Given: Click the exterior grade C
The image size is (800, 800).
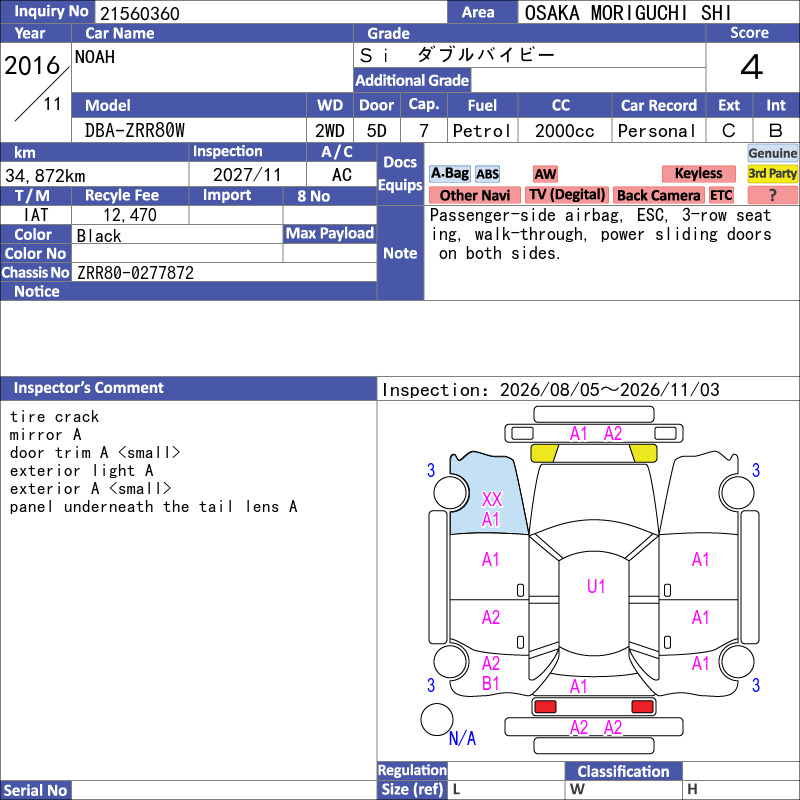Looking at the screenshot, I should pyautogui.click(x=729, y=131).
